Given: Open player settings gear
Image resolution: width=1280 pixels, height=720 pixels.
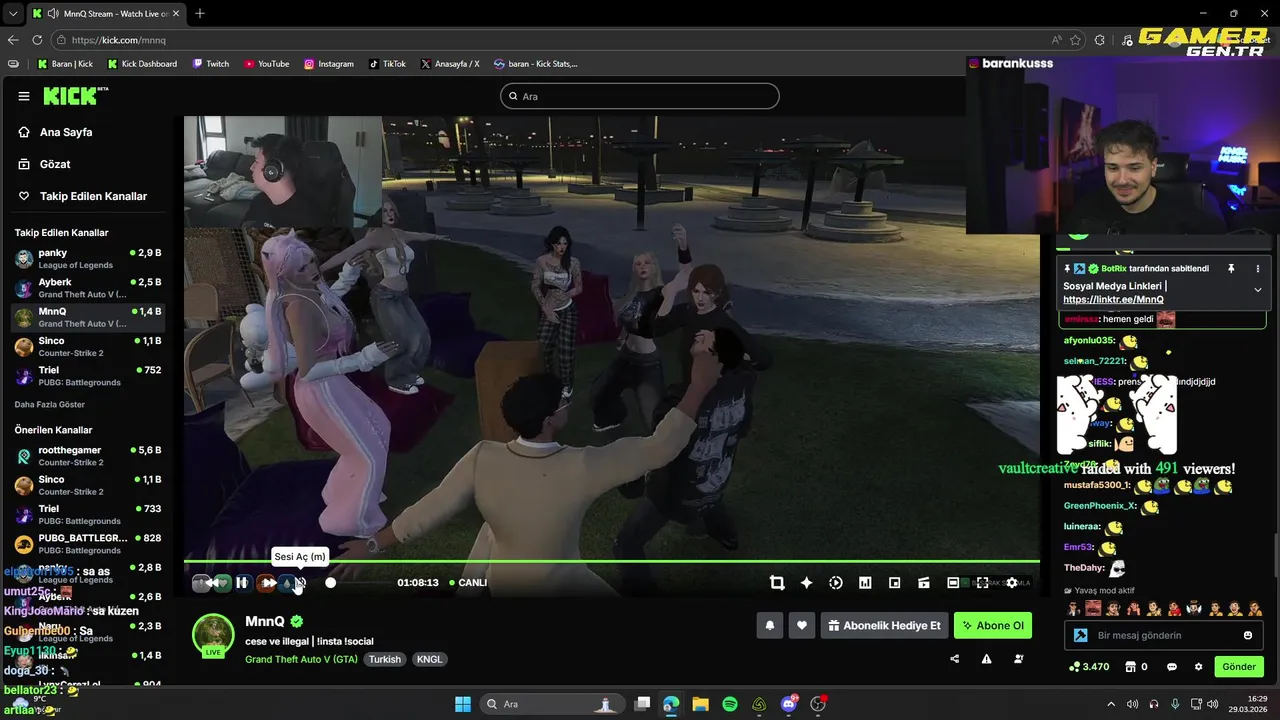Looking at the screenshot, I should pos(1011,583).
